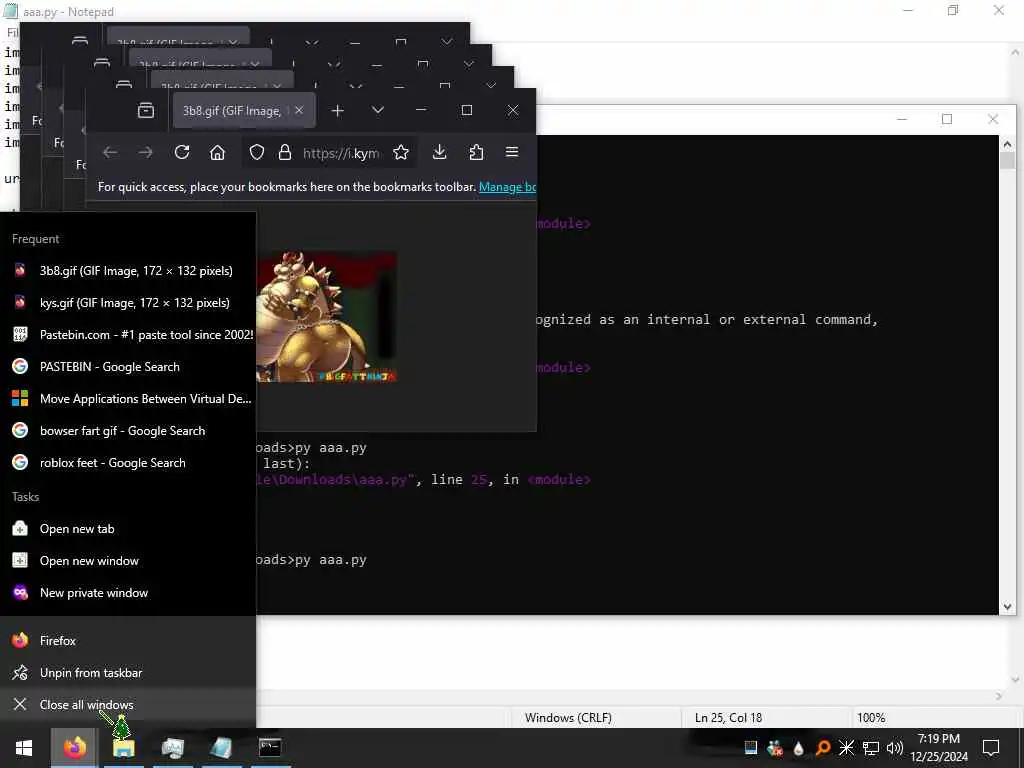The width and height of the screenshot is (1024, 768).
Task: Choose New private window task
Action: pyautogui.click(x=128, y=592)
